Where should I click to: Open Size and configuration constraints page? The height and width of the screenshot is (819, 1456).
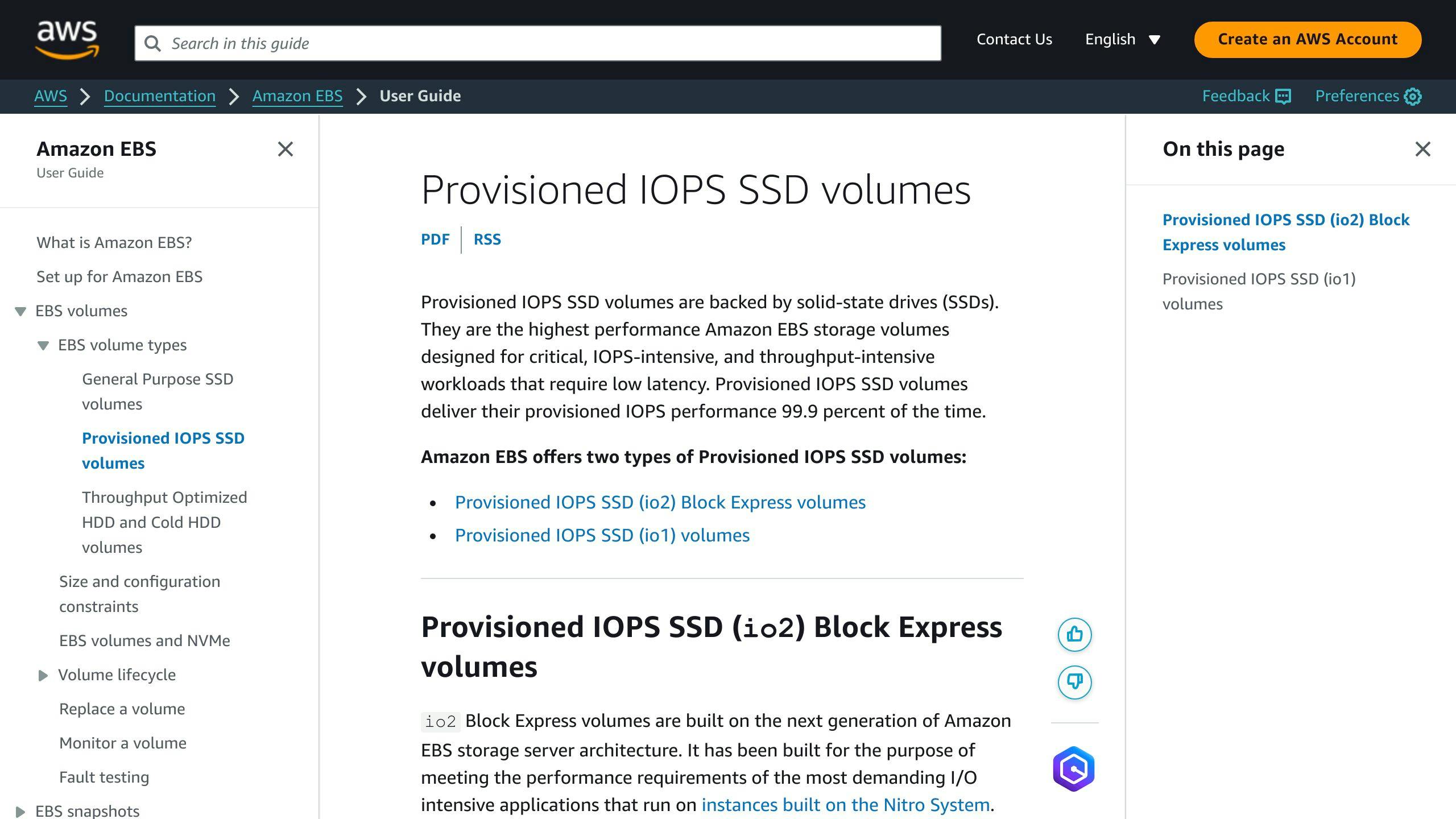pyautogui.click(x=139, y=594)
